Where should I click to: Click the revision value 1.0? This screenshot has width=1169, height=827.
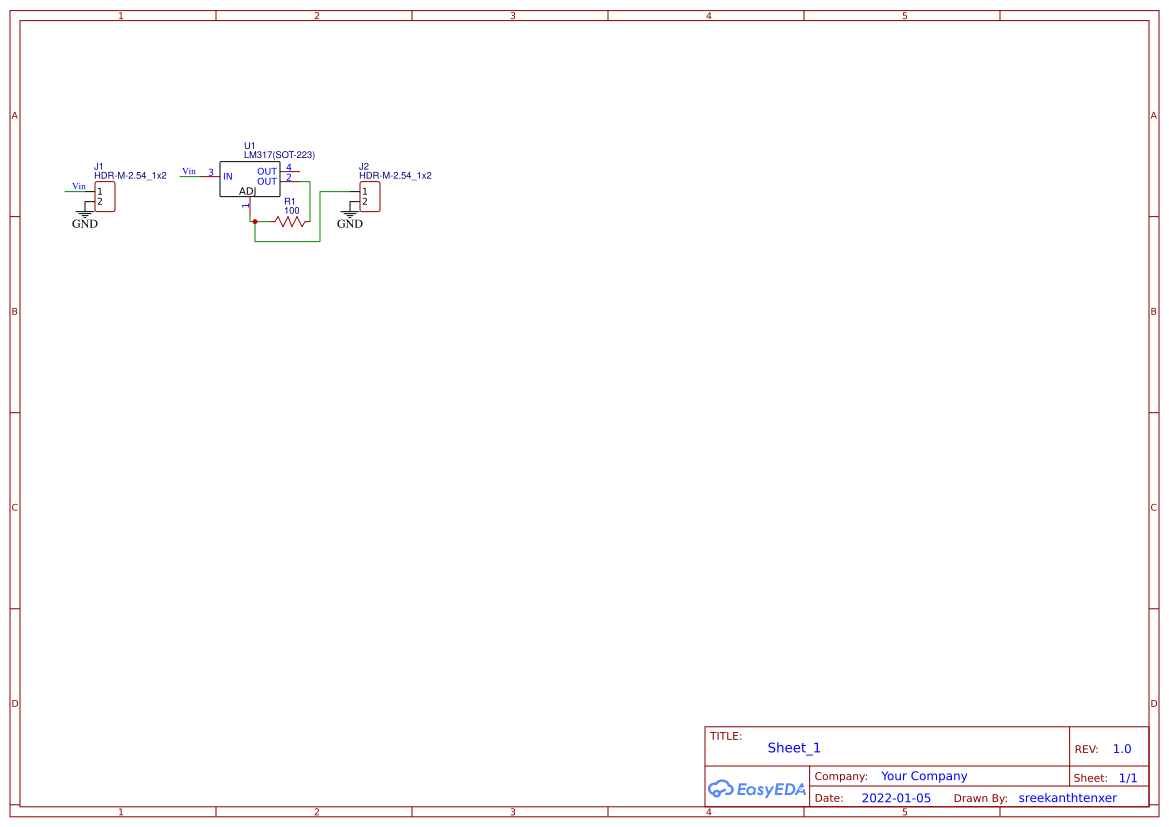click(x=1120, y=748)
